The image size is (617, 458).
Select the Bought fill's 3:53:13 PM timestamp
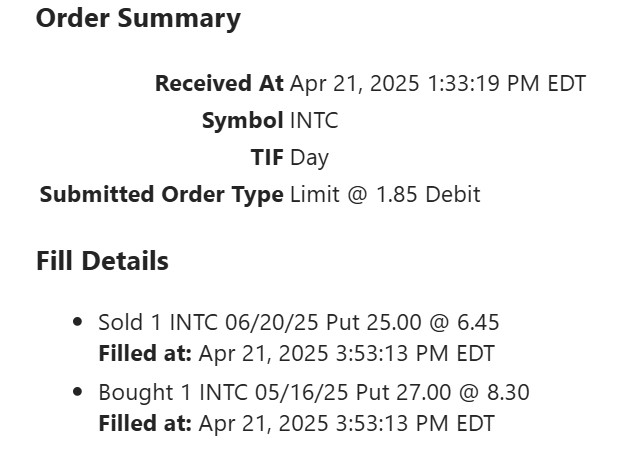pyautogui.click(x=346, y=423)
